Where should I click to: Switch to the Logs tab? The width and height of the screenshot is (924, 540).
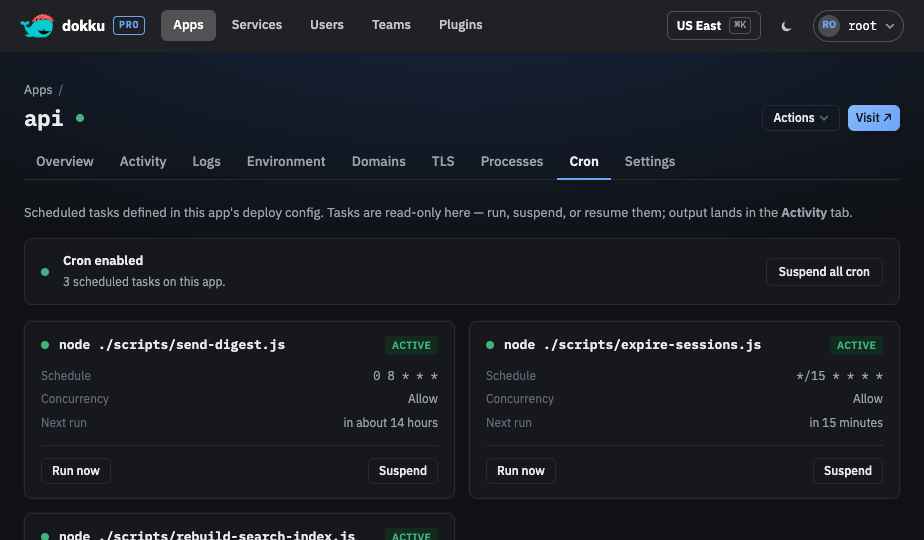pos(206,162)
